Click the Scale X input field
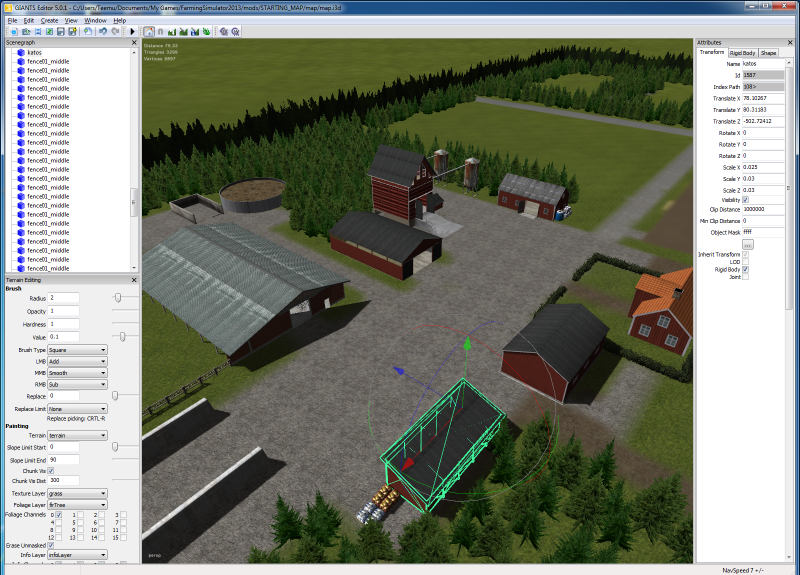Screen dimensions: 800x575 763,167
